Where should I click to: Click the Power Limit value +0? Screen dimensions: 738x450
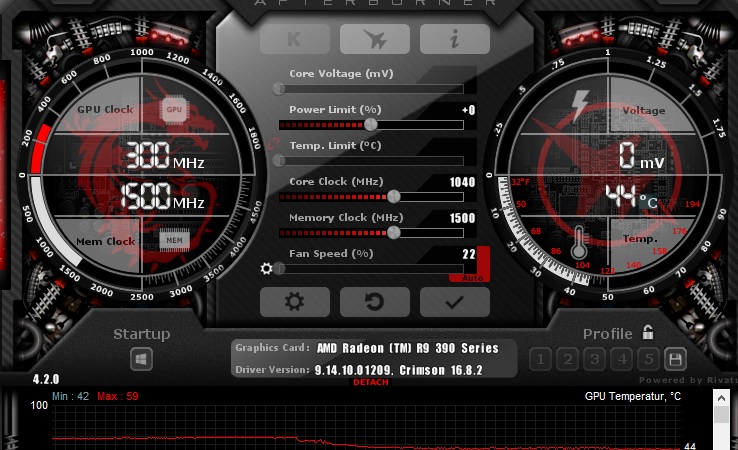tap(468, 110)
